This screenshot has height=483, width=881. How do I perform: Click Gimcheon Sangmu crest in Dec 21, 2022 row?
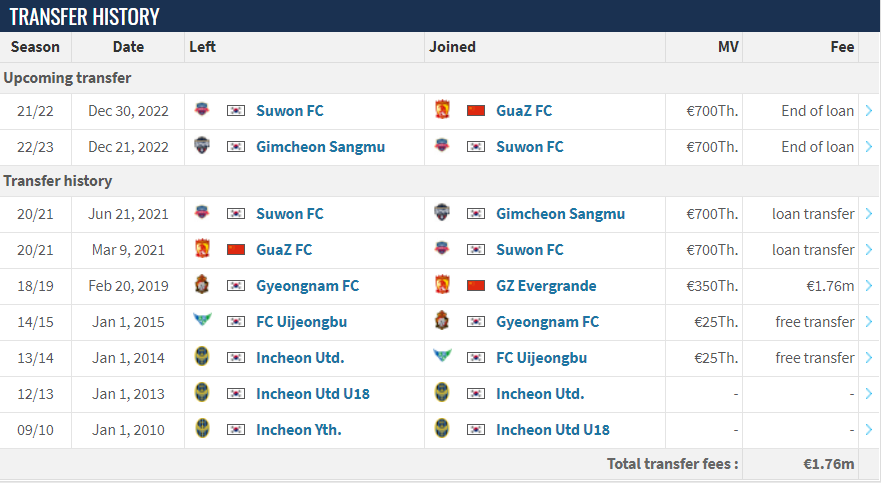202,145
